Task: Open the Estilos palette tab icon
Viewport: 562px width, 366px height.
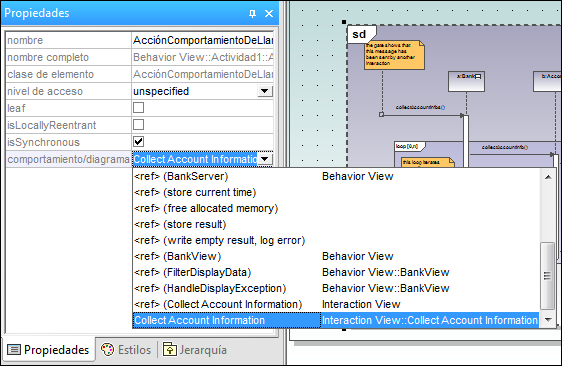Action: pos(107,350)
